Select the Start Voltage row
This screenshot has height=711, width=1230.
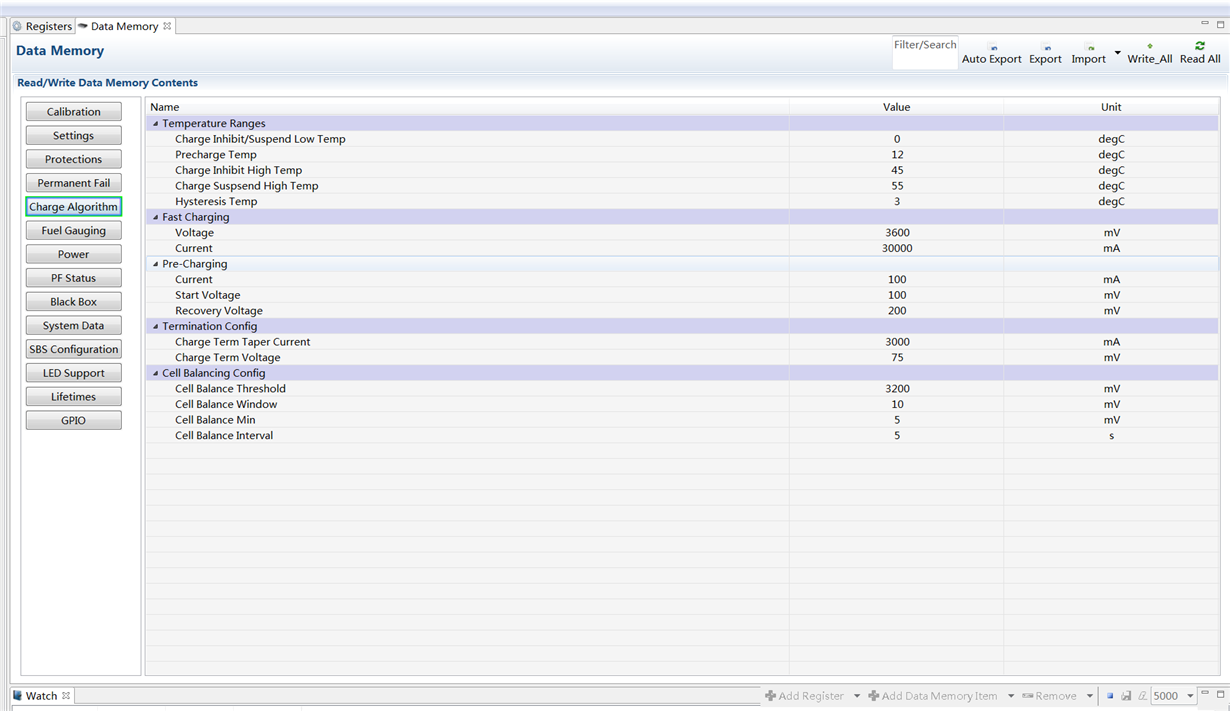682,295
